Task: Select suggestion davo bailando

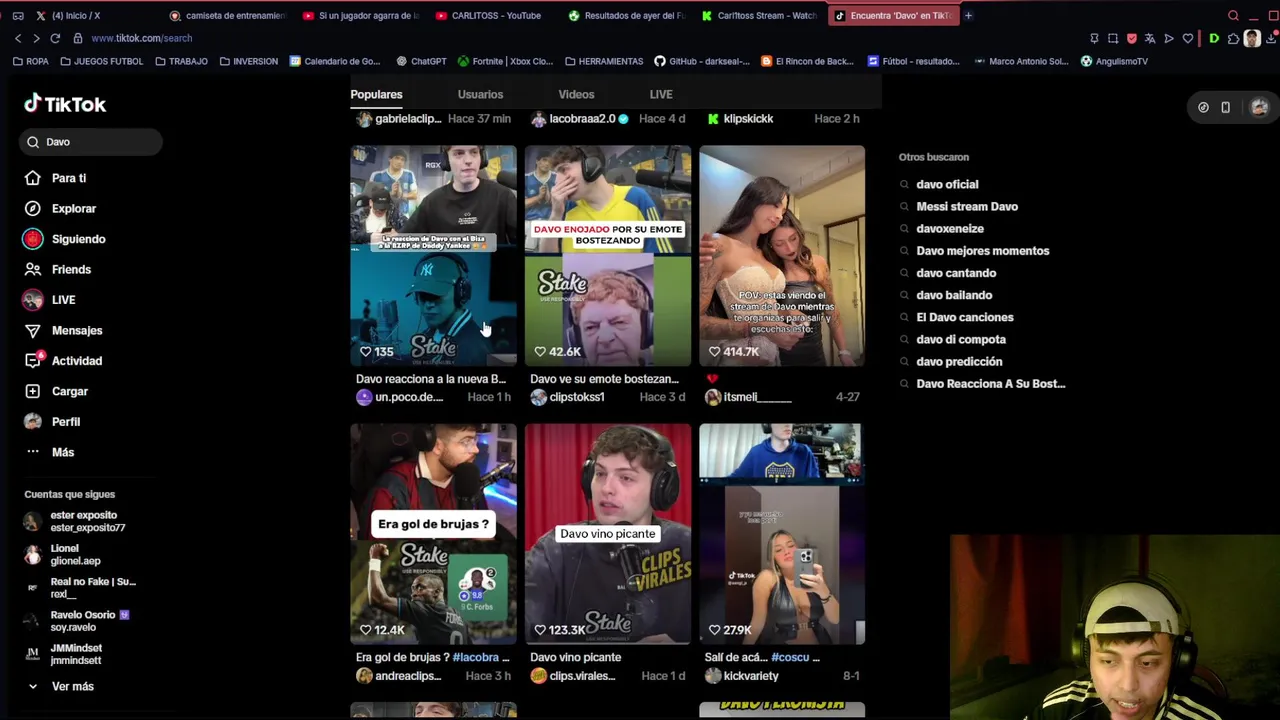Action: click(954, 295)
